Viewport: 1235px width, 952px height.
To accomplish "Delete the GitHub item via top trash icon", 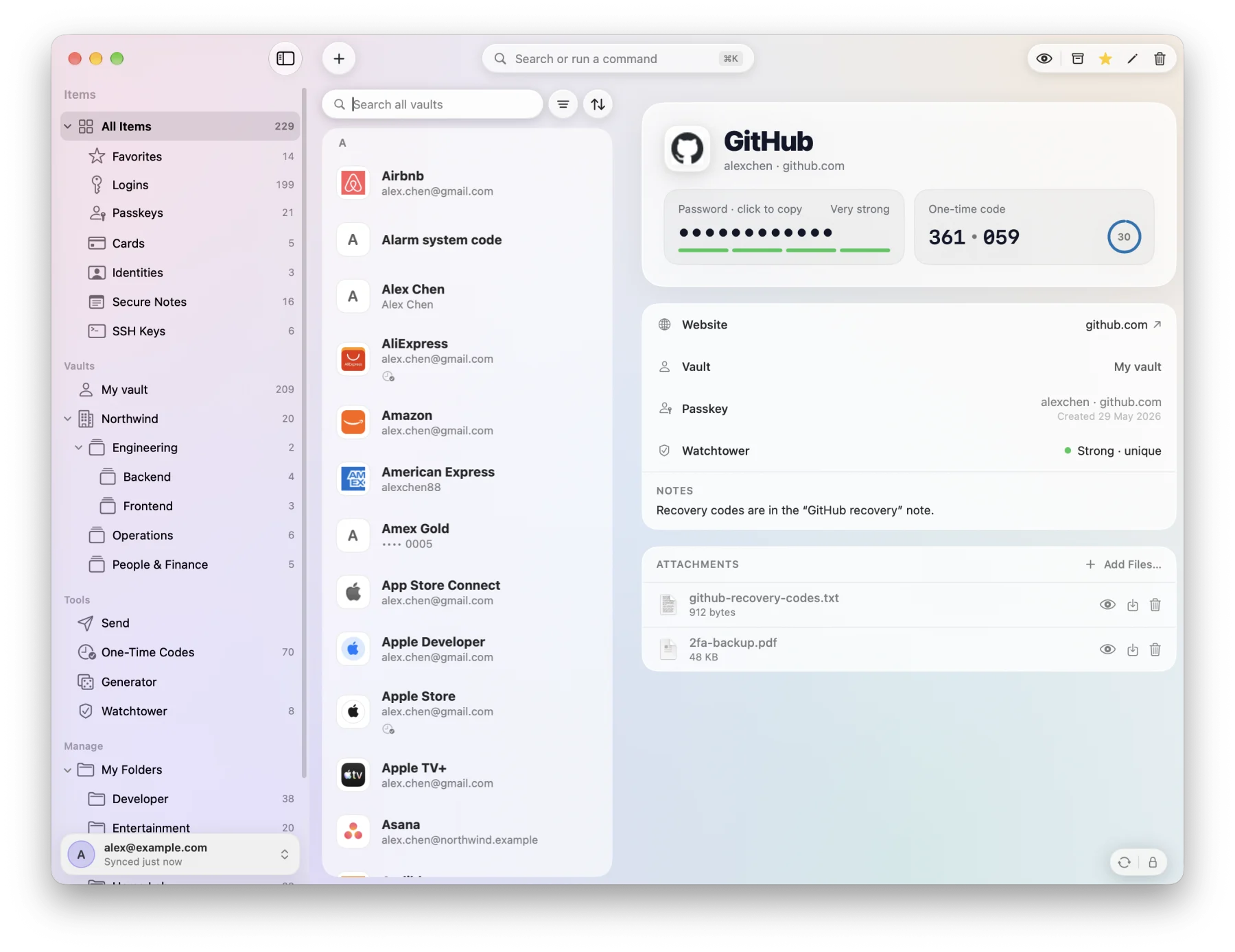I will [1160, 58].
